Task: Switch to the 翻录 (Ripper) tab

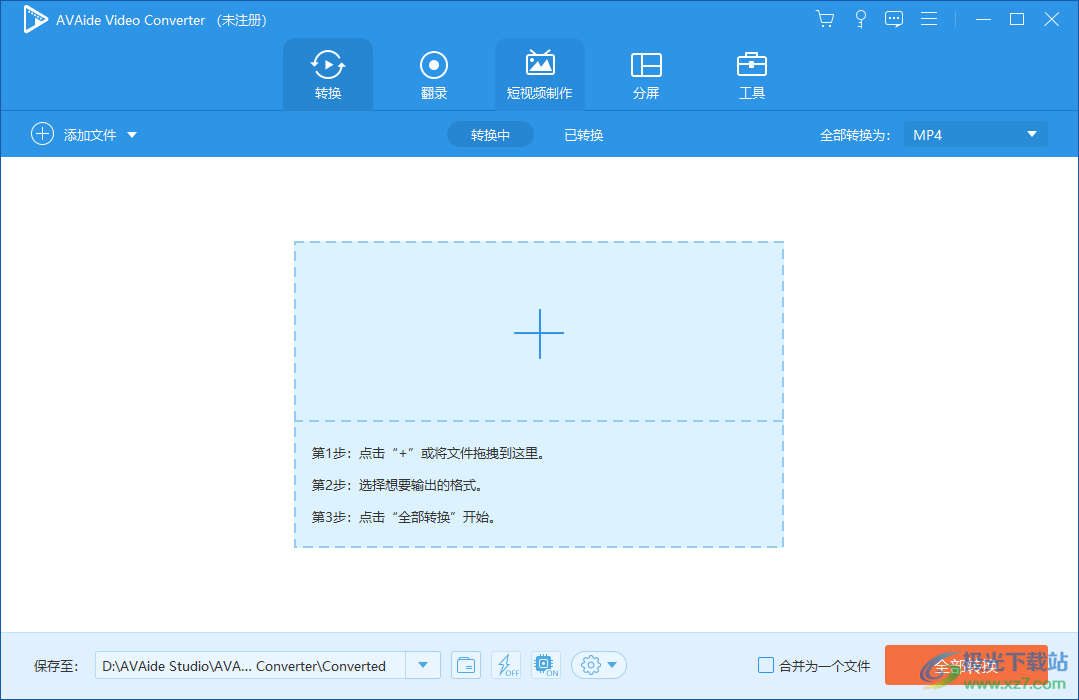Action: tap(434, 74)
